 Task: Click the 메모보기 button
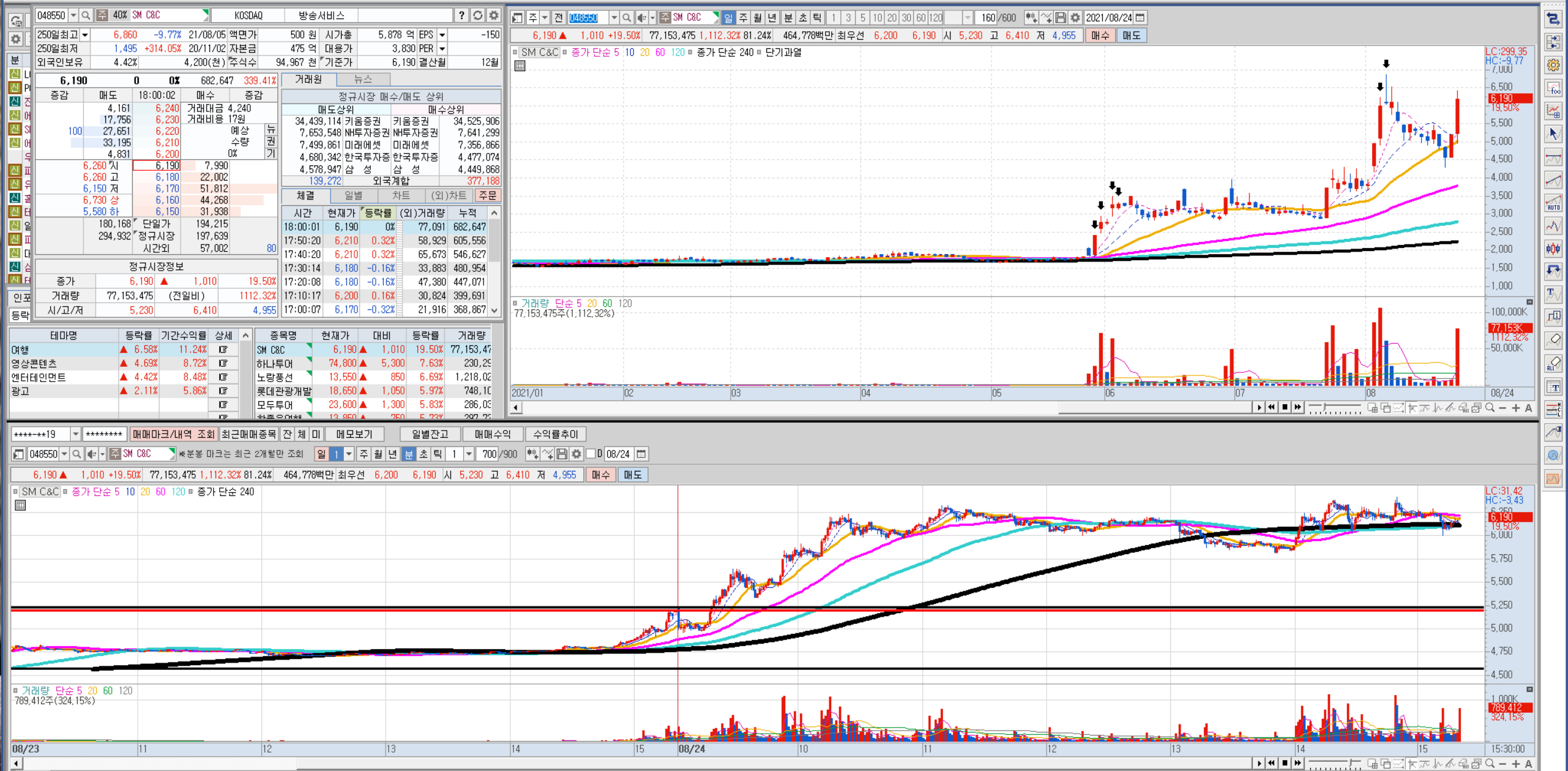354,434
